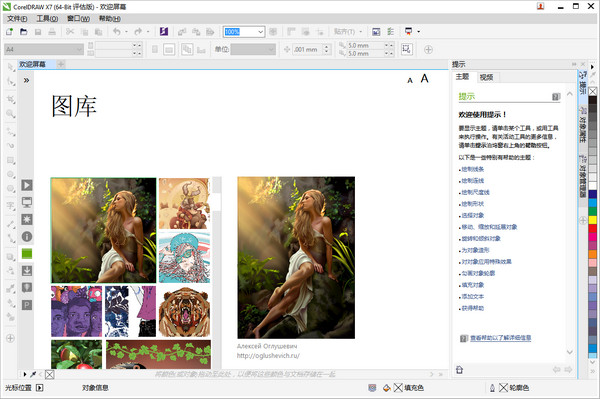Click the treat-as-filled frame icon in property bar
600x399 pixels.
click(x=407, y=49)
